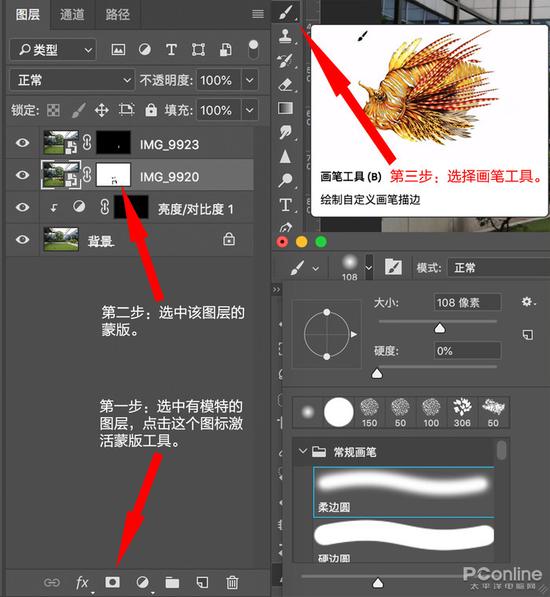Select the Brush tool in the toolbar
This screenshot has height=597, width=550.
pos(285,13)
